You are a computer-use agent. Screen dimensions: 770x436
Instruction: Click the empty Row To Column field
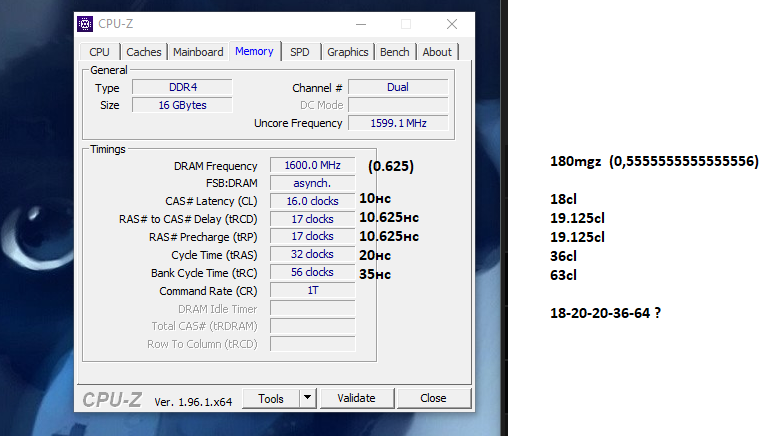tap(312, 344)
